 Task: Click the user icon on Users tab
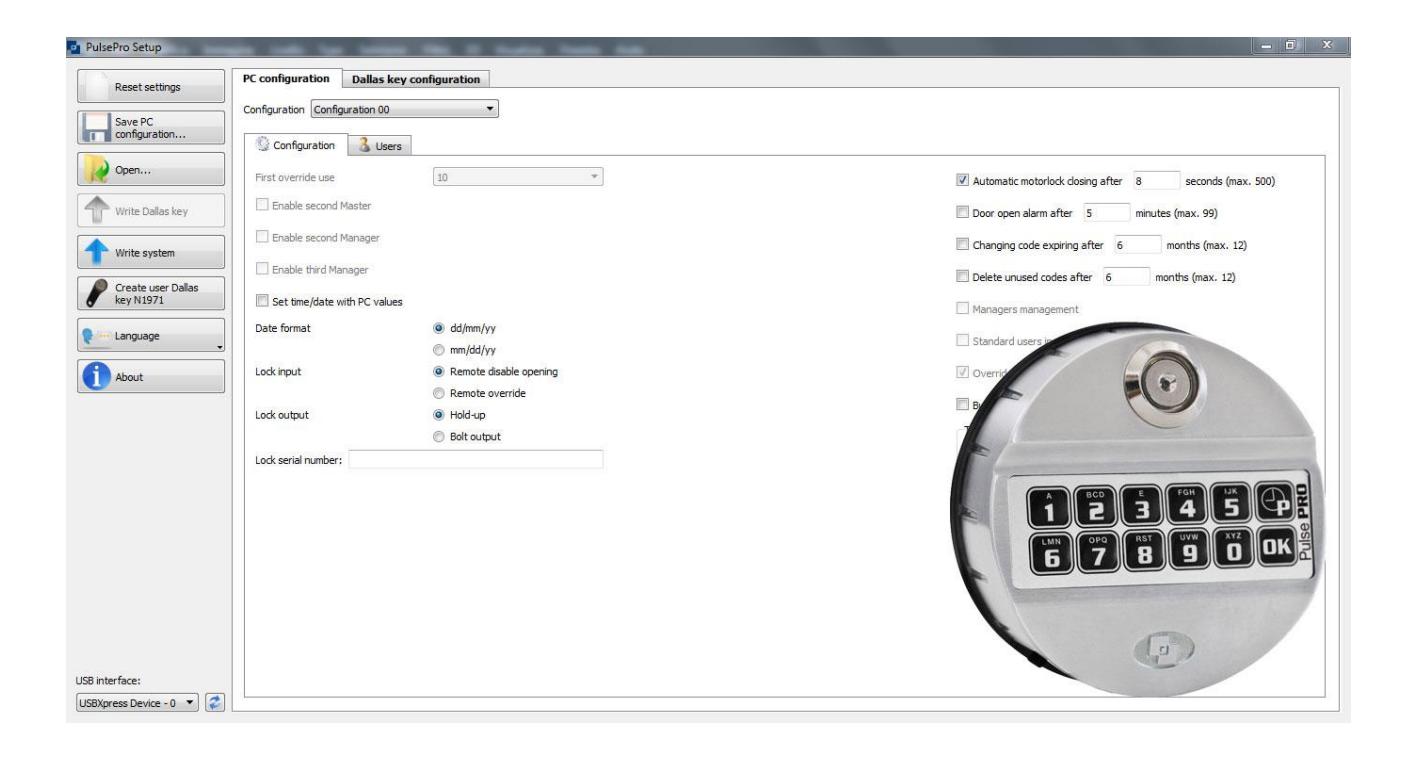366,146
